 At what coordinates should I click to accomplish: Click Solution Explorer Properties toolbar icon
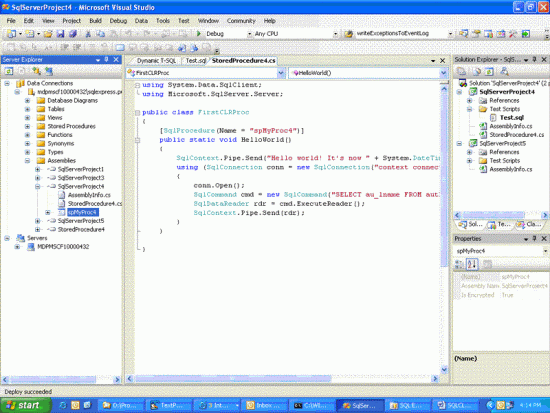pos(461,72)
